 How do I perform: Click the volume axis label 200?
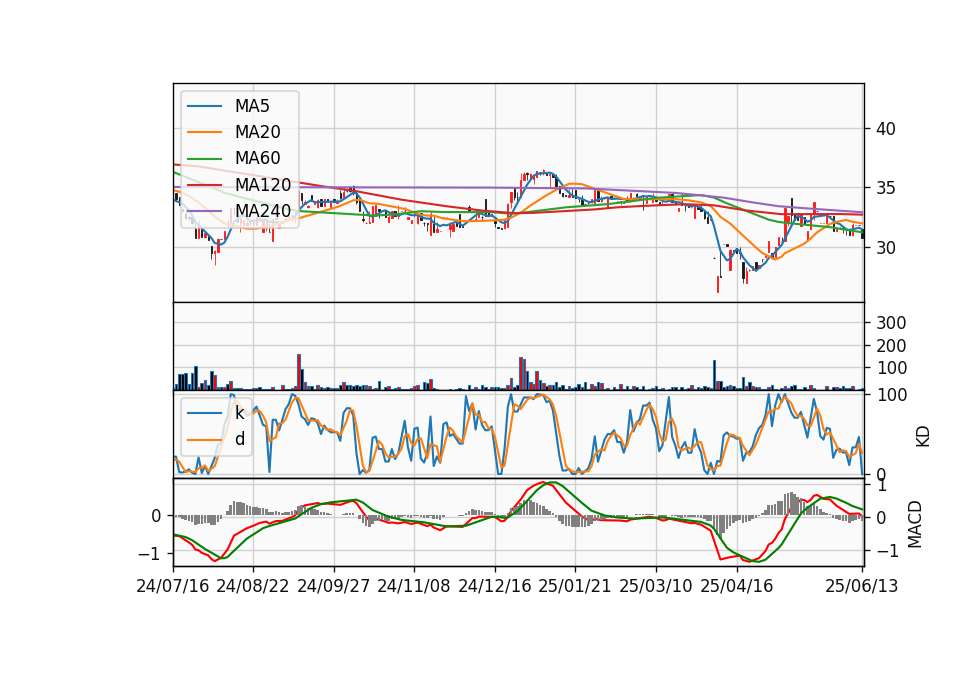click(x=891, y=346)
